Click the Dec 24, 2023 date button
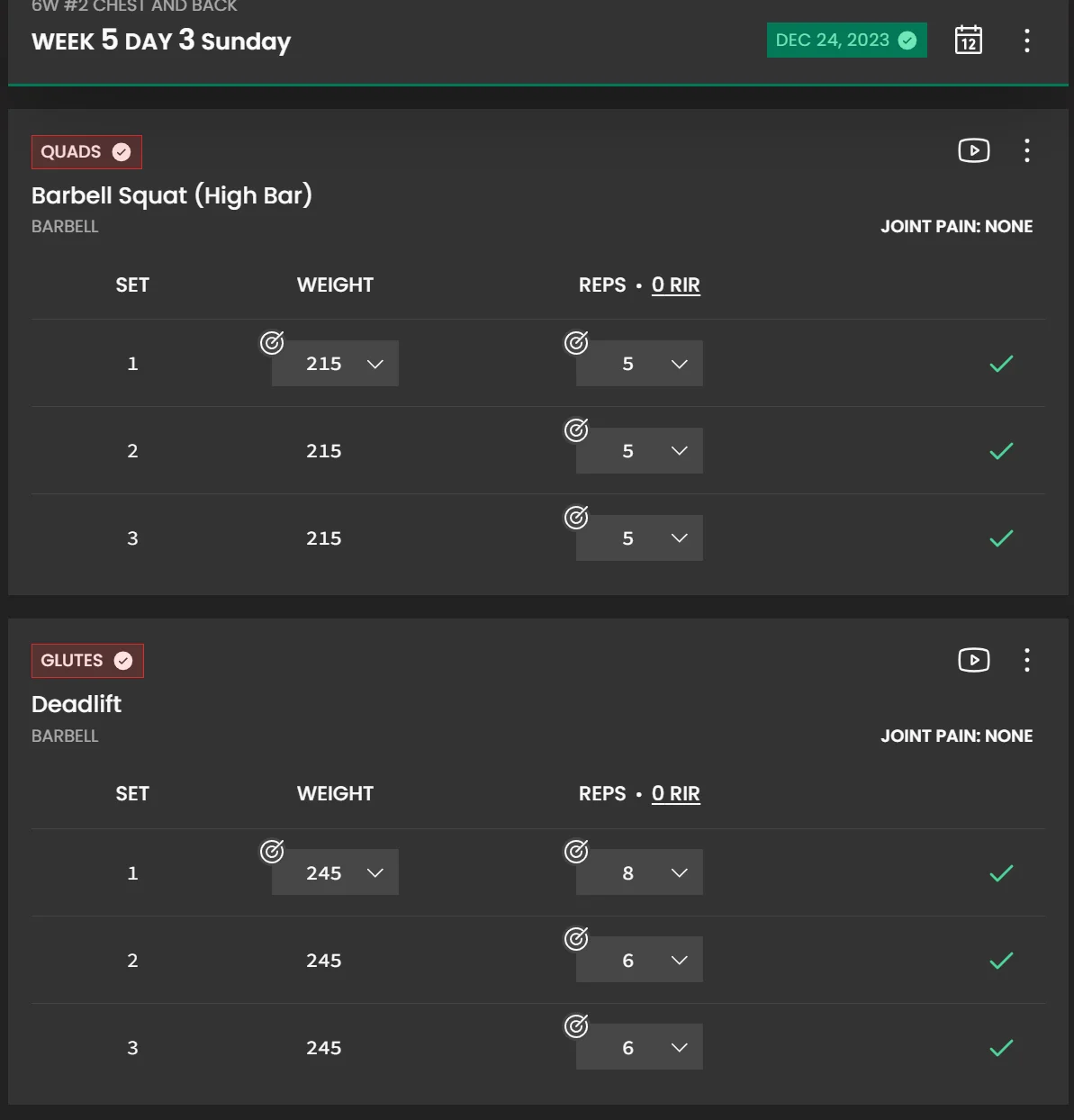This screenshot has height=1120, width=1074. point(845,41)
